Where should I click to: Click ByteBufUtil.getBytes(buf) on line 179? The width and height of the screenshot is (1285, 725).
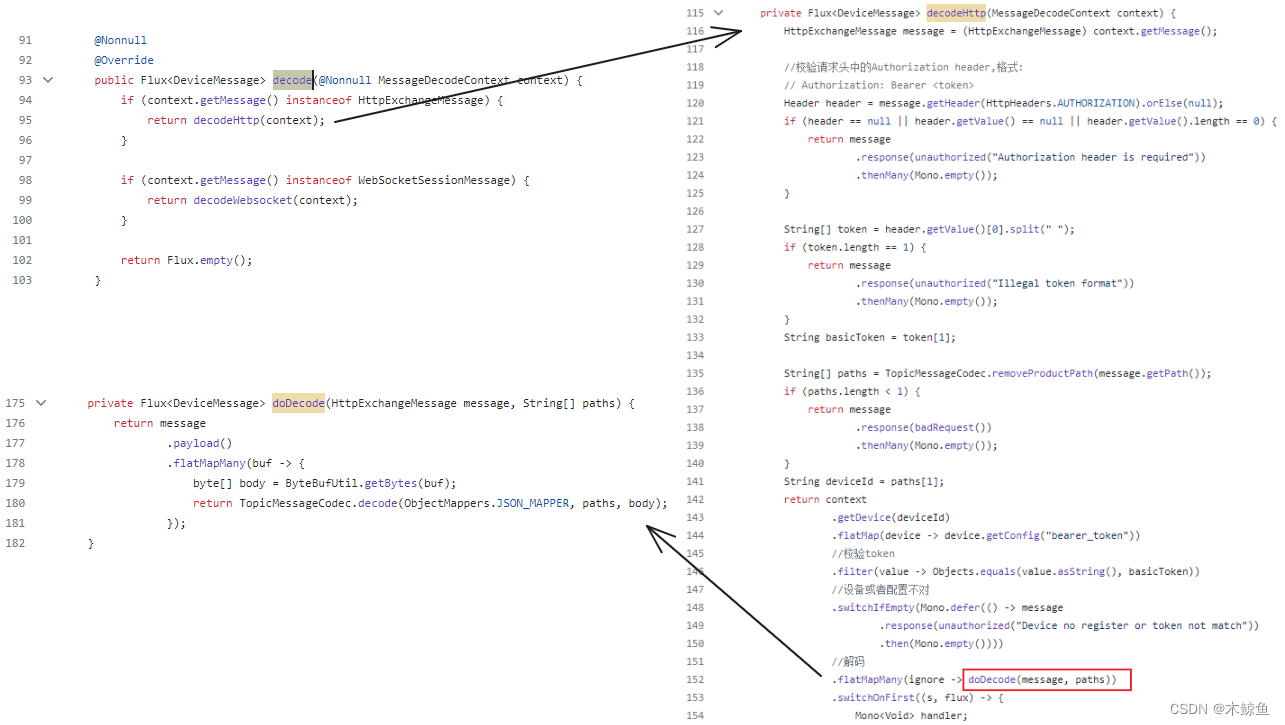367,483
